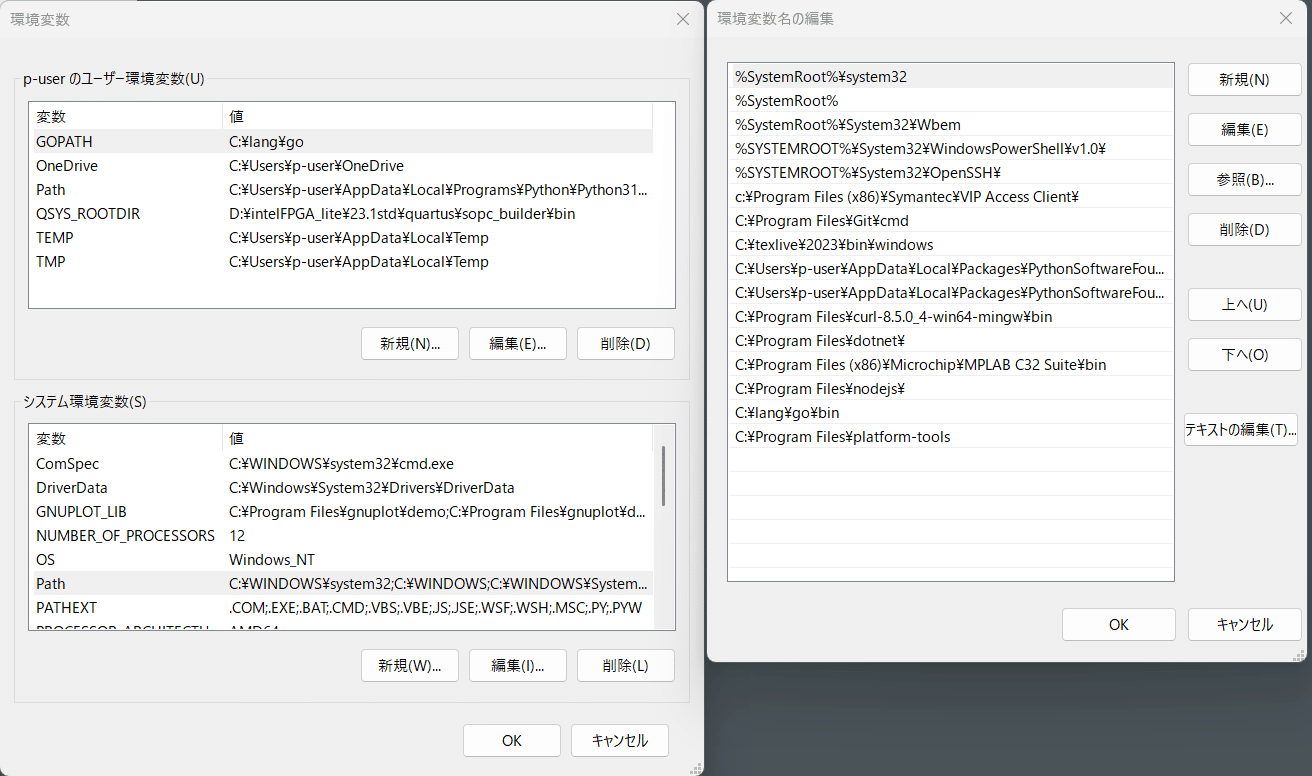
Task: Move entry down with 下へ(O)
Action: (1244, 355)
